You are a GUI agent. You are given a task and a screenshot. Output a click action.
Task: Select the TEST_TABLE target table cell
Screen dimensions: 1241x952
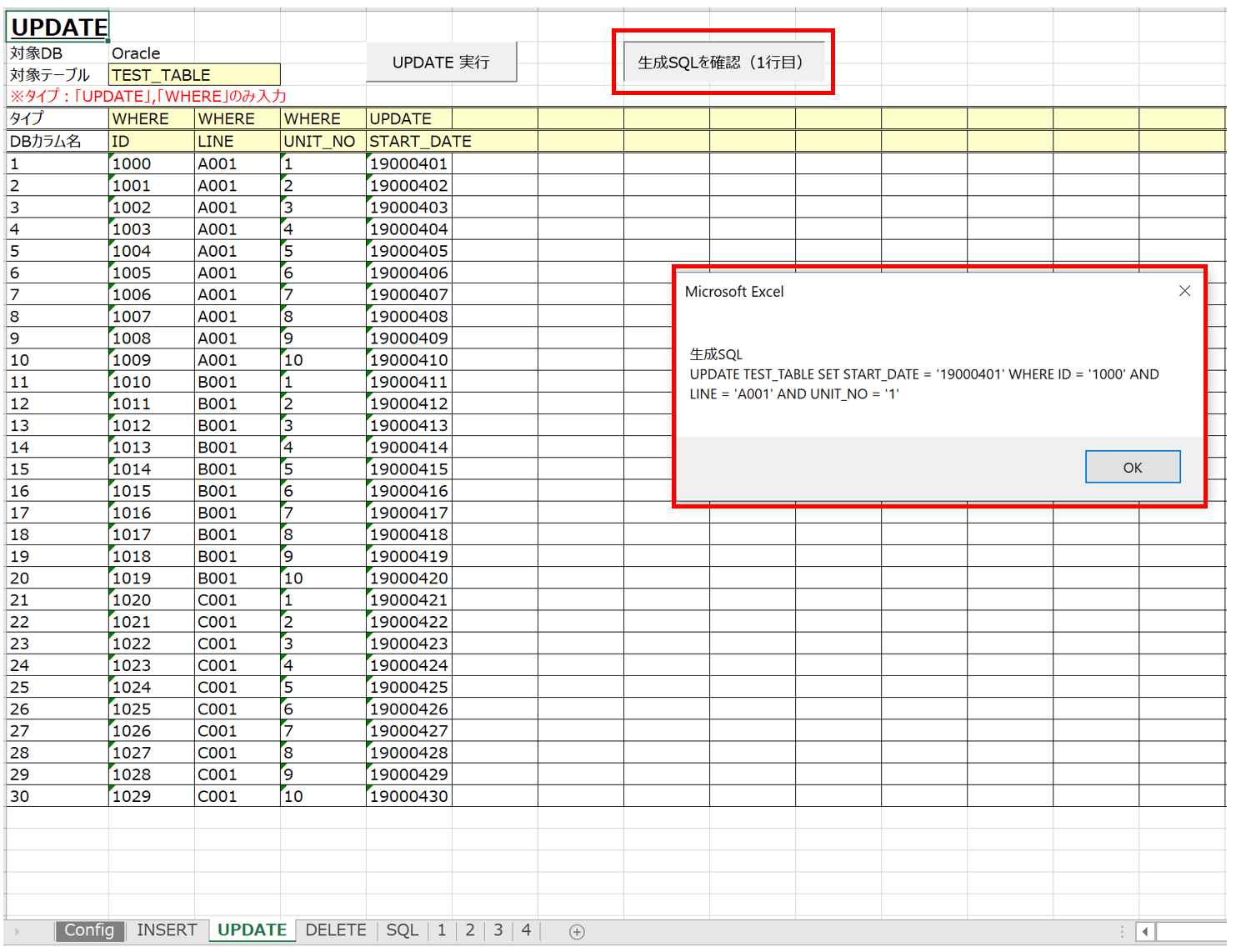(x=194, y=75)
